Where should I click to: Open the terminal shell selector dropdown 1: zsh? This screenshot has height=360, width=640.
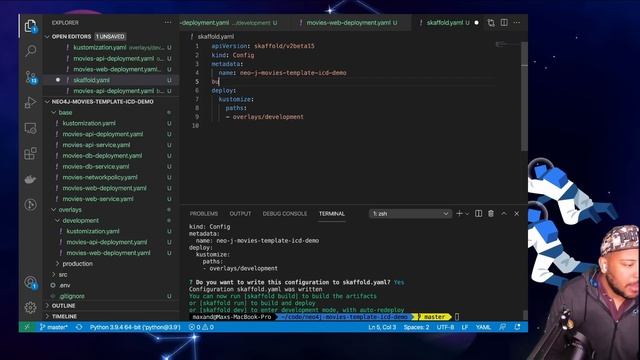tap(410, 213)
